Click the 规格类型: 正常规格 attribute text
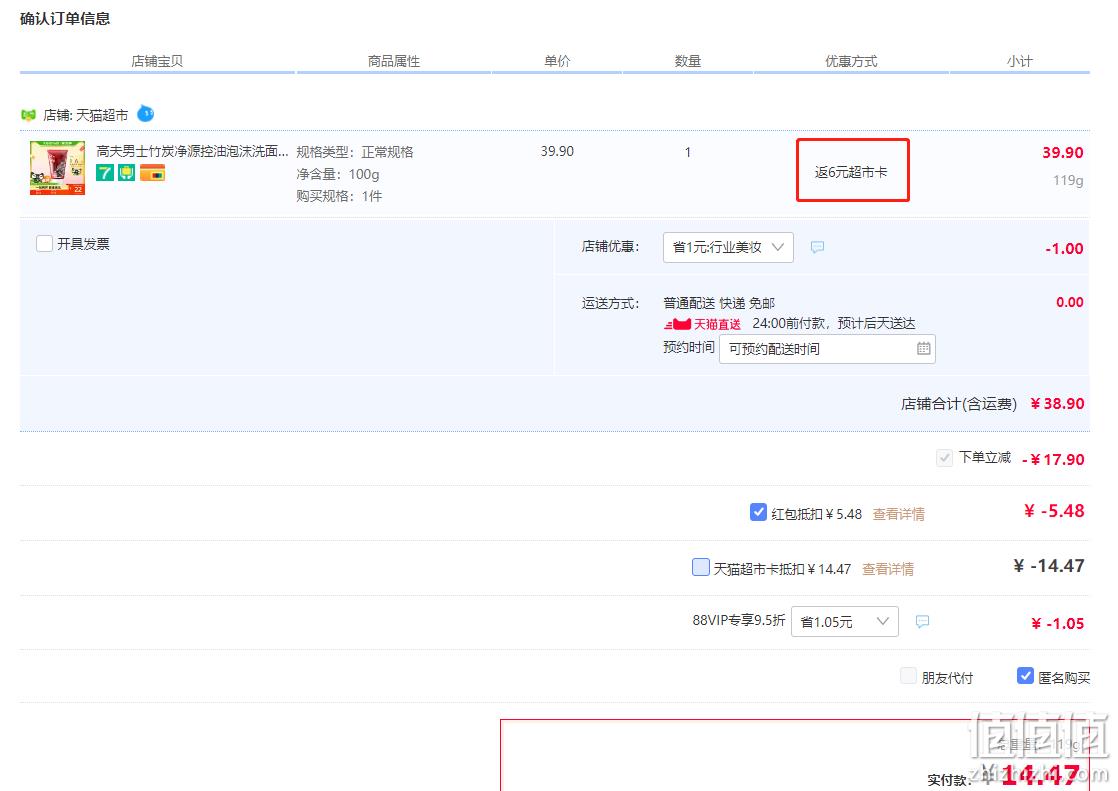Screen dimensions: 1118x791 click(x=354, y=152)
